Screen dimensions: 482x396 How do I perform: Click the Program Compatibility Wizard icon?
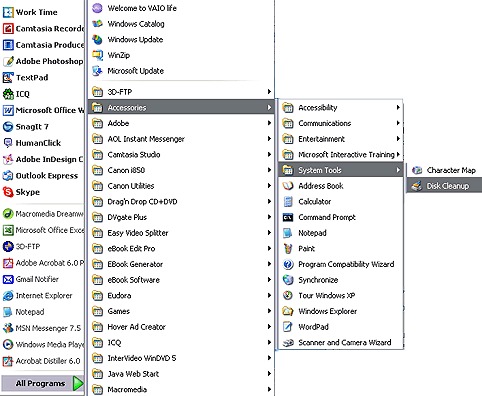(288, 264)
